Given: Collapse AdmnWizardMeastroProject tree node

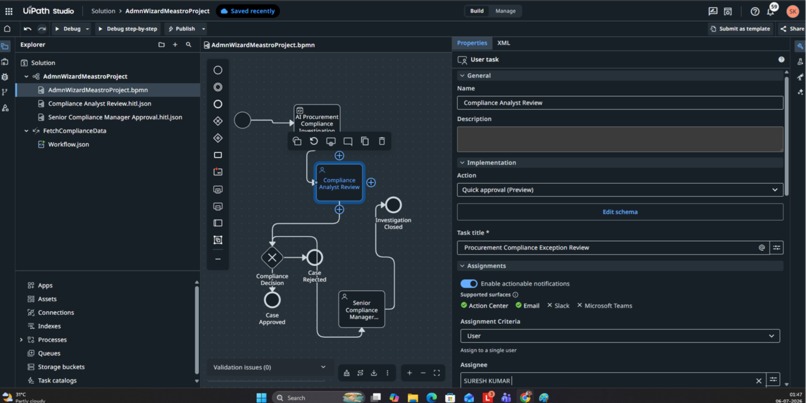Looking at the screenshot, I should (x=26, y=77).
